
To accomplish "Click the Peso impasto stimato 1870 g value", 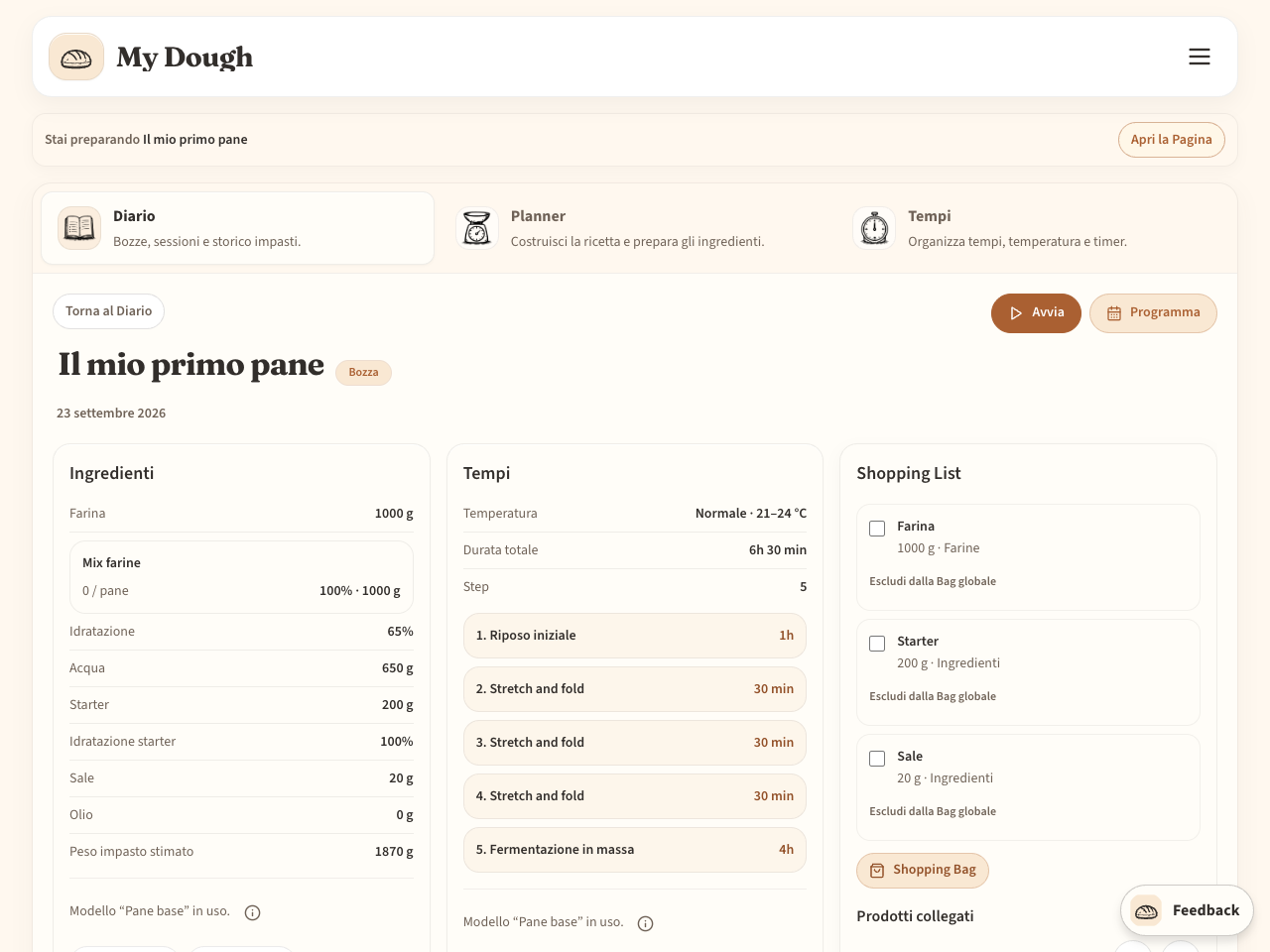I will tap(394, 852).
